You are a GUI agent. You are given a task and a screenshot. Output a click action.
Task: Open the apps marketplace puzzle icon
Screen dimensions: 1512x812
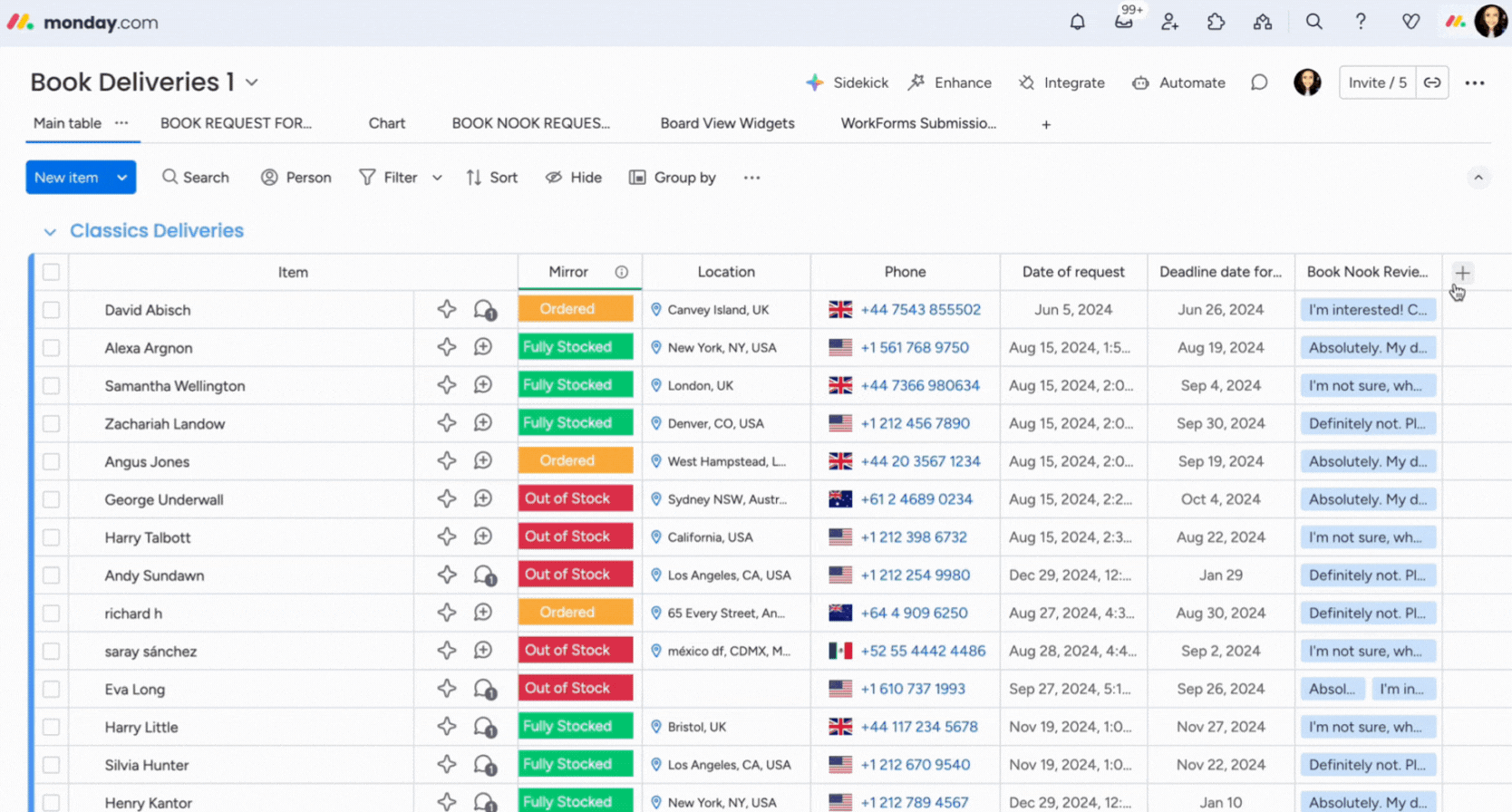[x=1216, y=22]
